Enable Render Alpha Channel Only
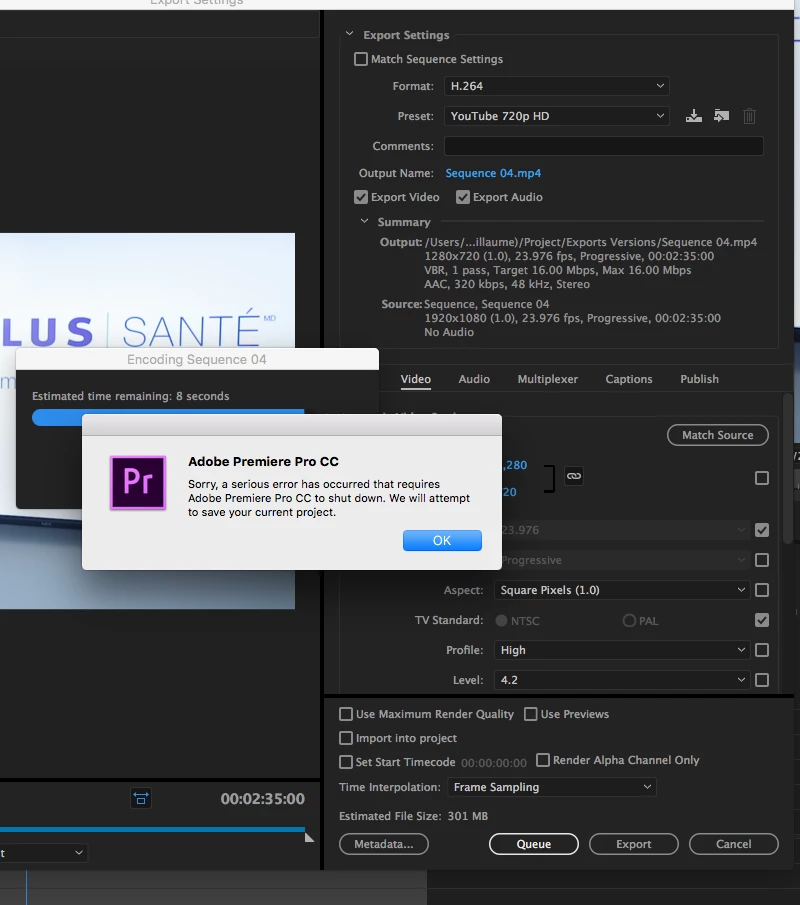The image size is (800, 905). coord(543,760)
